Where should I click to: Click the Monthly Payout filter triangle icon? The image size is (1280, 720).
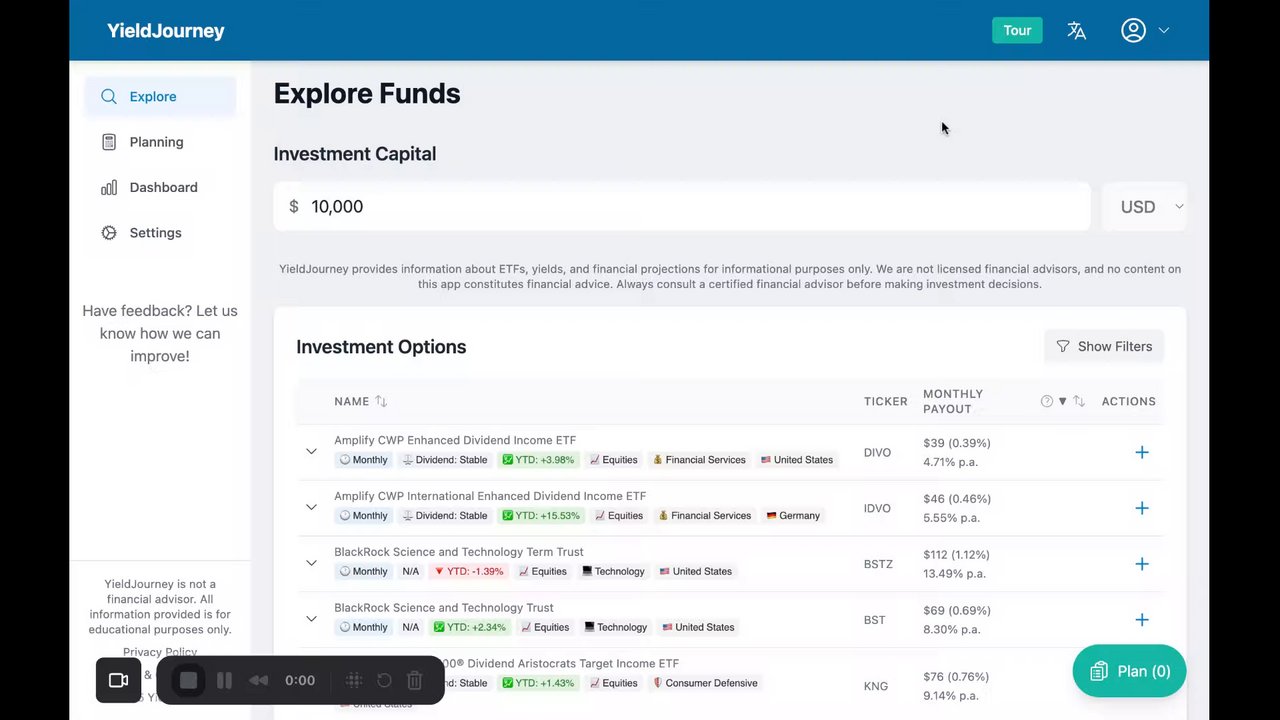point(1062,401)
